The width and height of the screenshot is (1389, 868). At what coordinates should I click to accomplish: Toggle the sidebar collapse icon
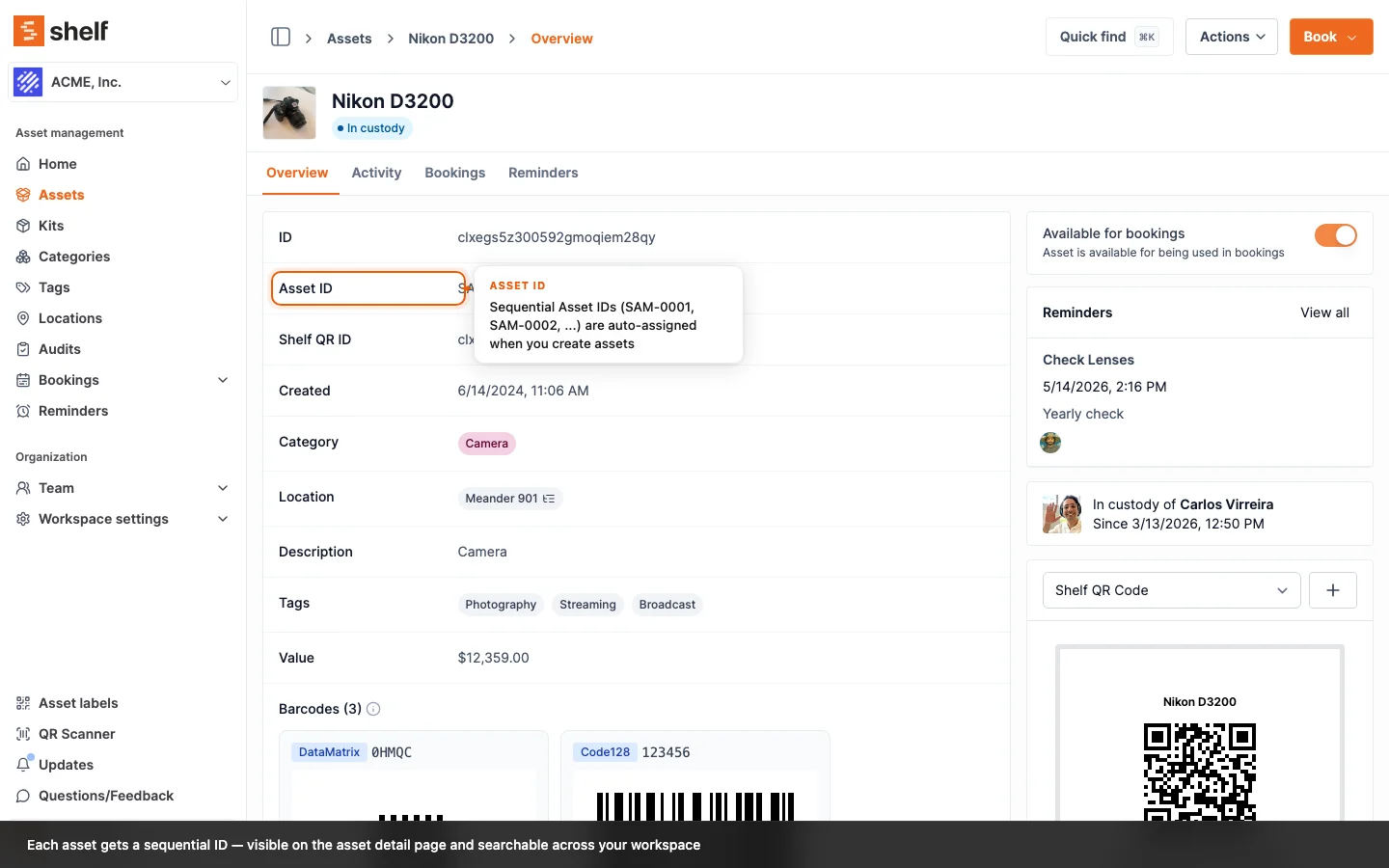281,38
